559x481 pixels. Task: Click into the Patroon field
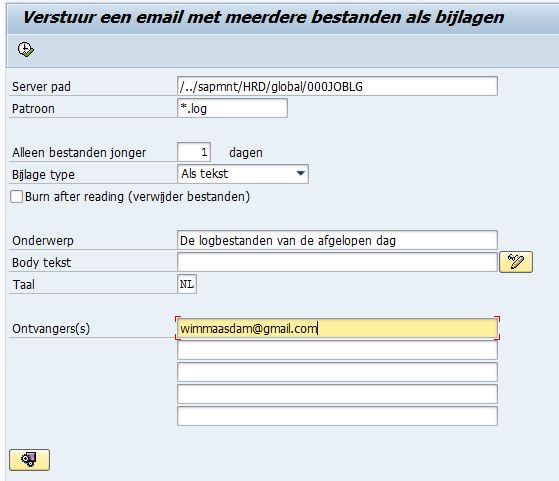(x=232, y=108)
